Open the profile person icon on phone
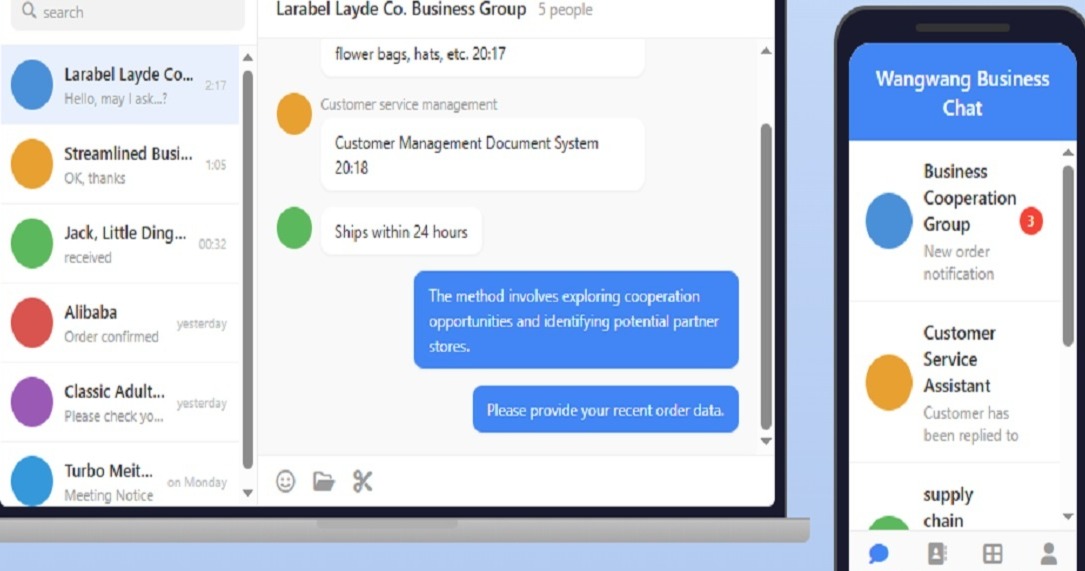The image size is (1085, 571). click(x=1049, y=554)
